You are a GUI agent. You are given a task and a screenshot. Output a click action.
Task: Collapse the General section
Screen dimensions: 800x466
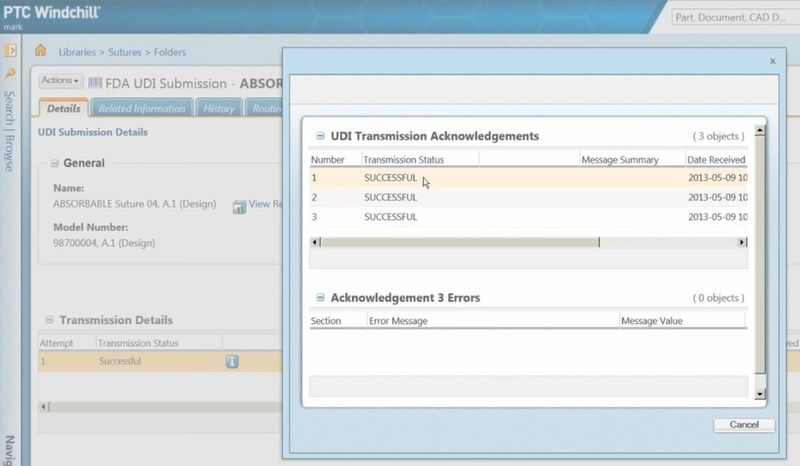tap(54, 163)
